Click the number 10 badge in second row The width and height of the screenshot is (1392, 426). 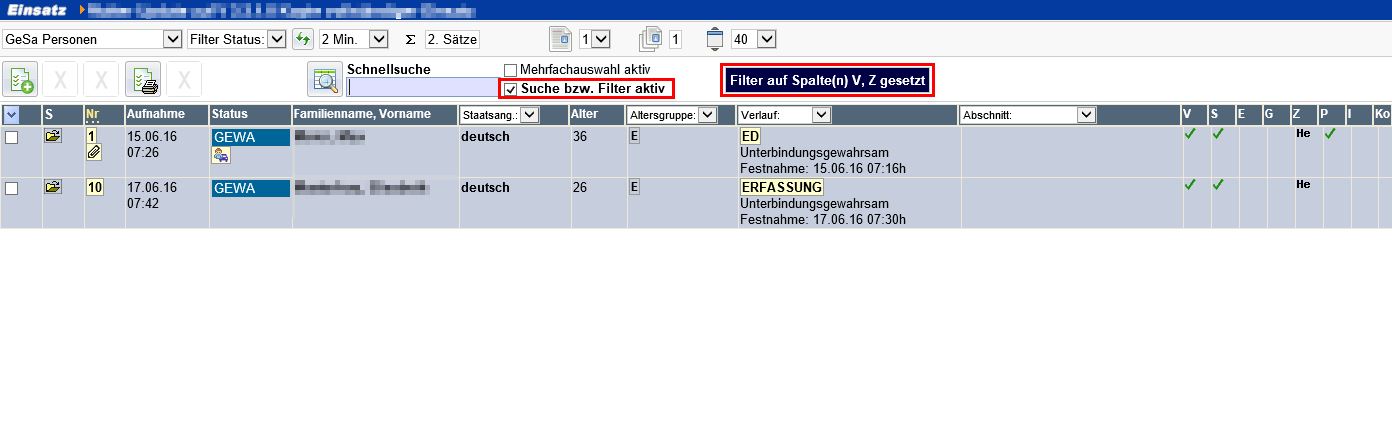95,187
